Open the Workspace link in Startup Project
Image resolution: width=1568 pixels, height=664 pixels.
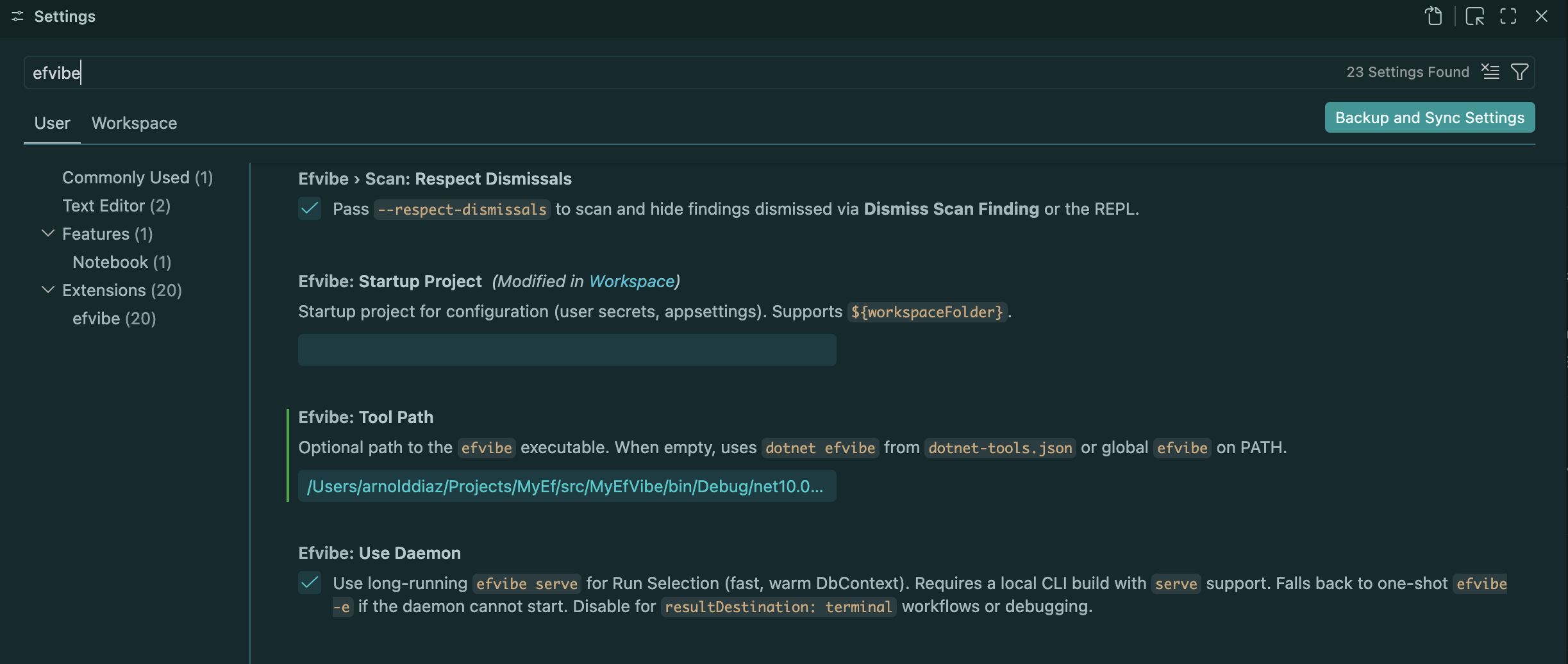631,281
